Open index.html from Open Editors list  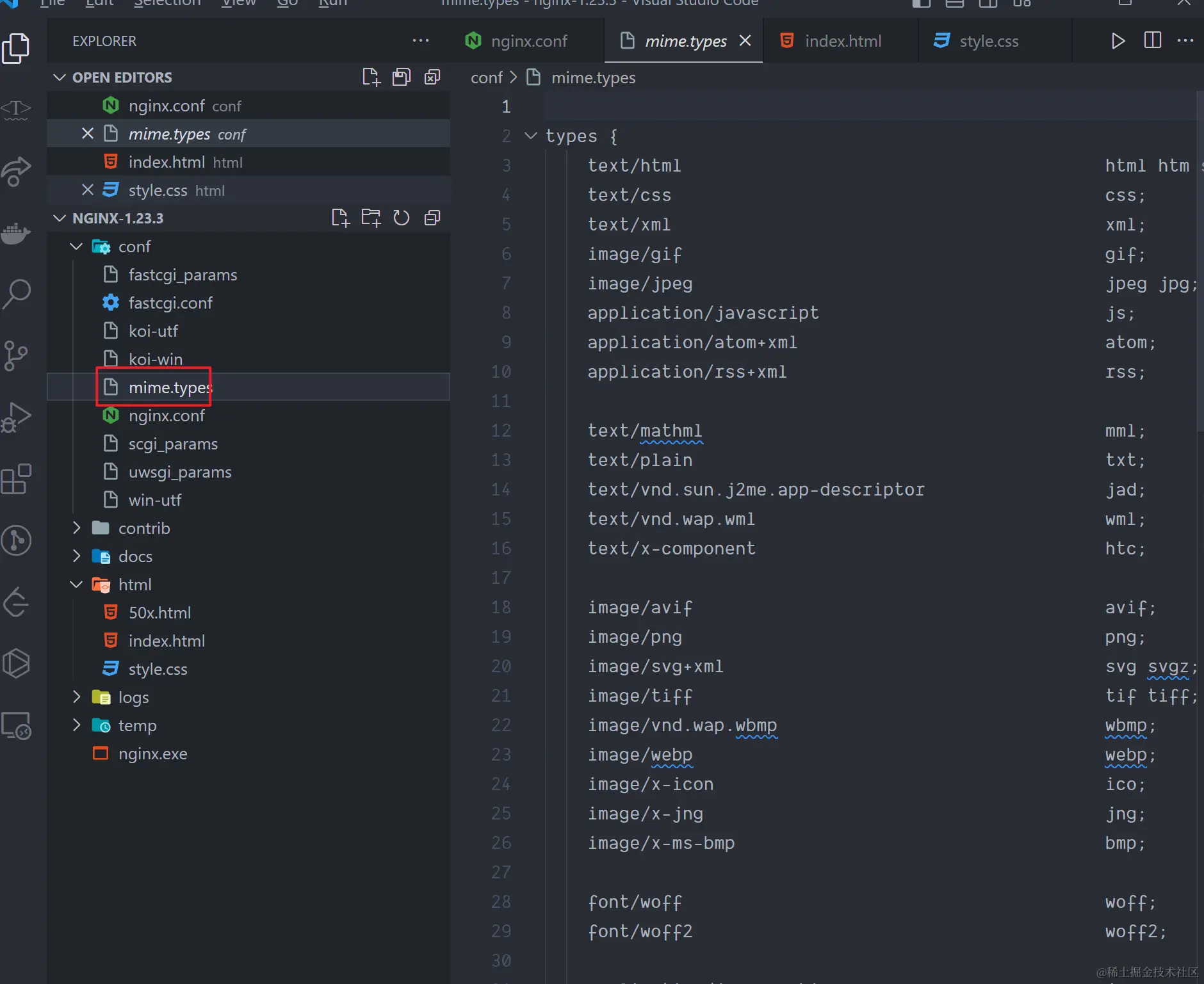coord(248,161)
